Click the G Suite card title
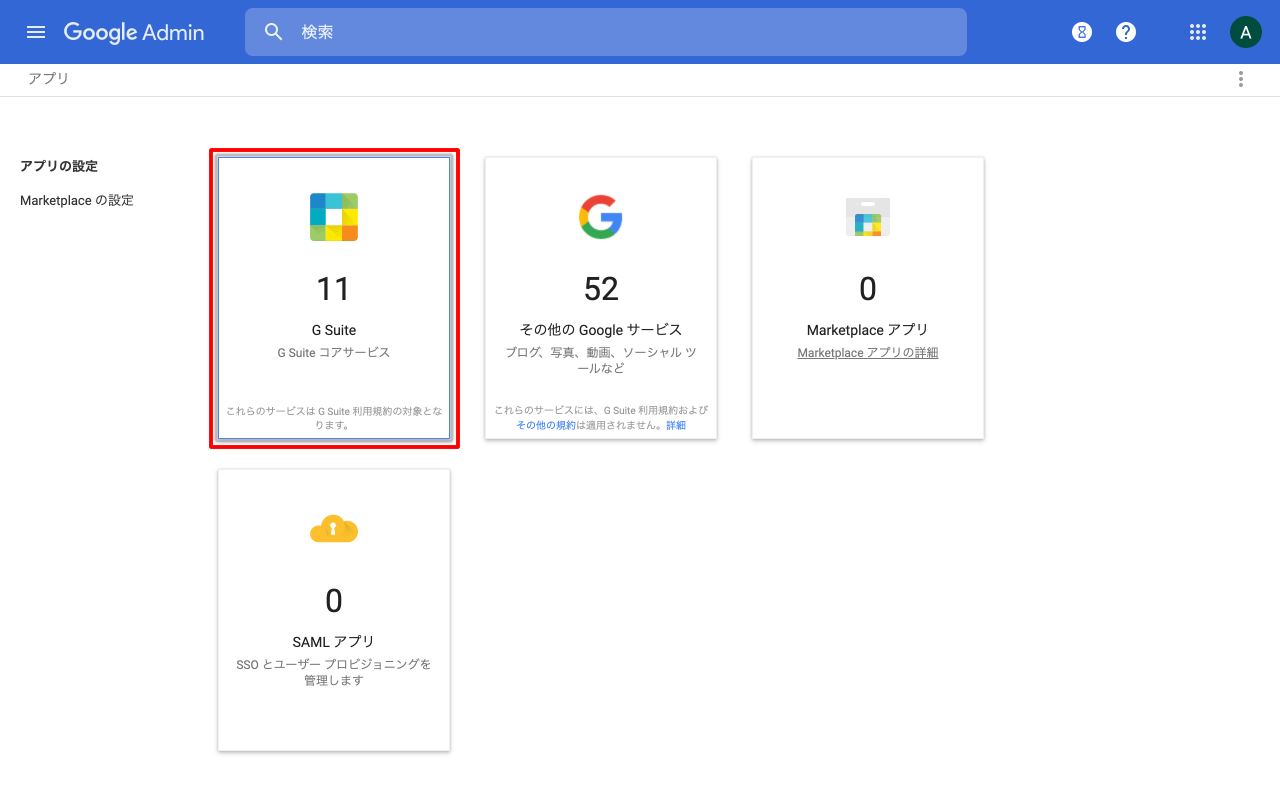 334,330
